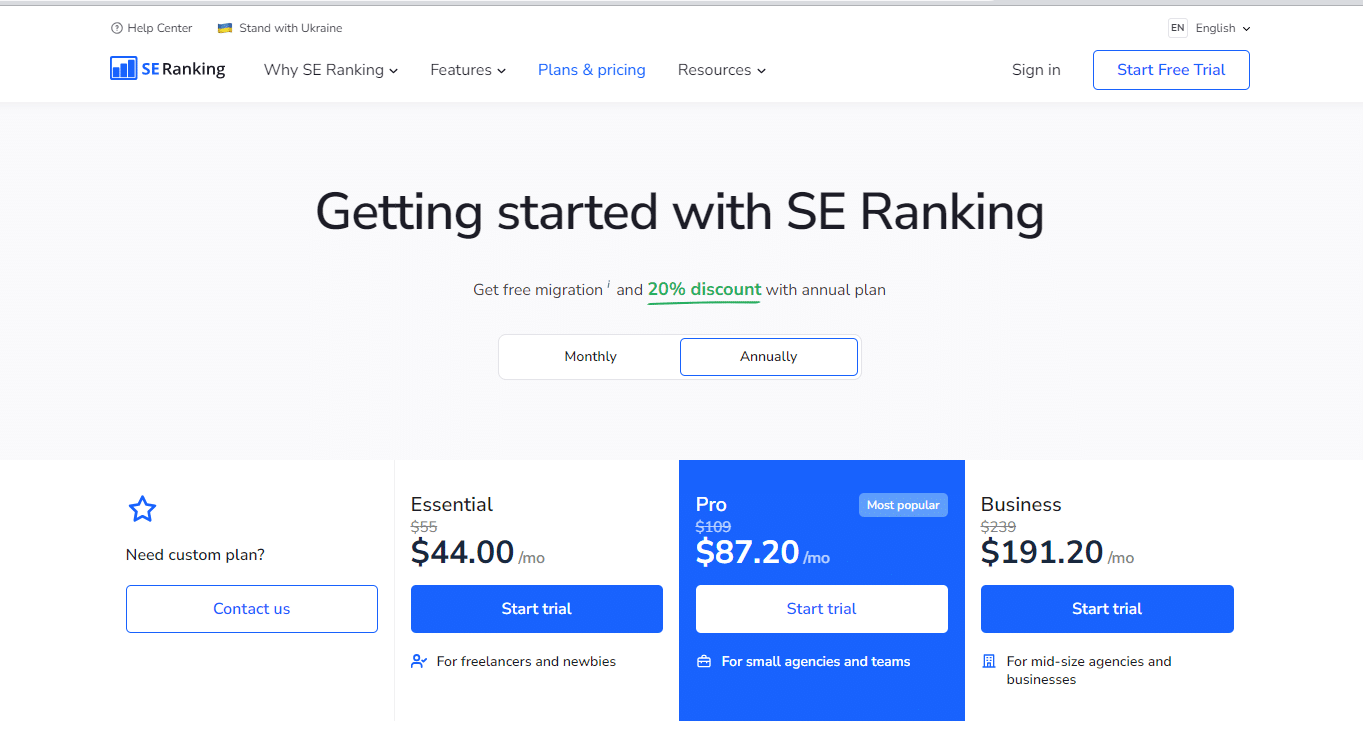Click For freelancers and newbies text

point(526,661)
